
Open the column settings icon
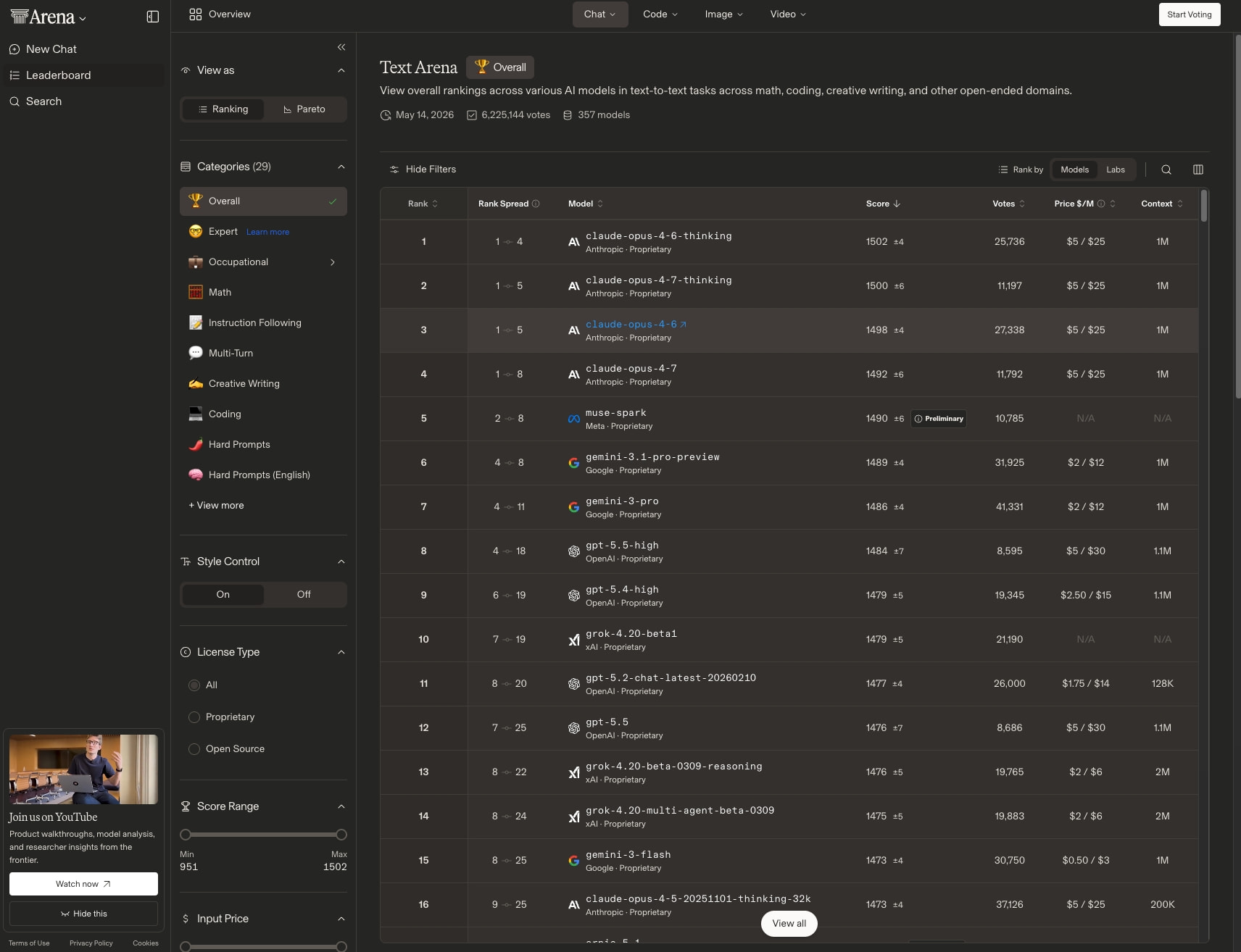tap(1198, 170)
